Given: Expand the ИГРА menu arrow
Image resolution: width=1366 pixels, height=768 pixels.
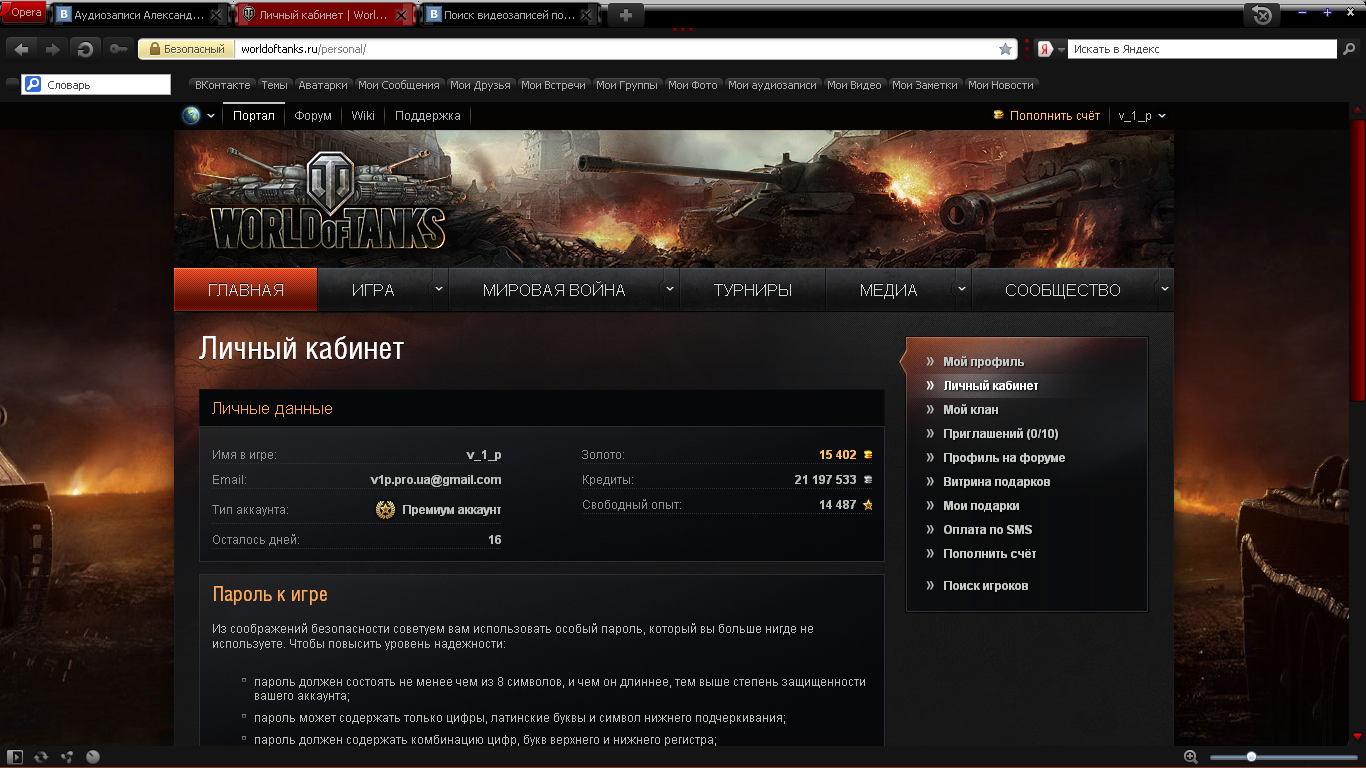Looking at the screenshot, I should pos(438,289).
